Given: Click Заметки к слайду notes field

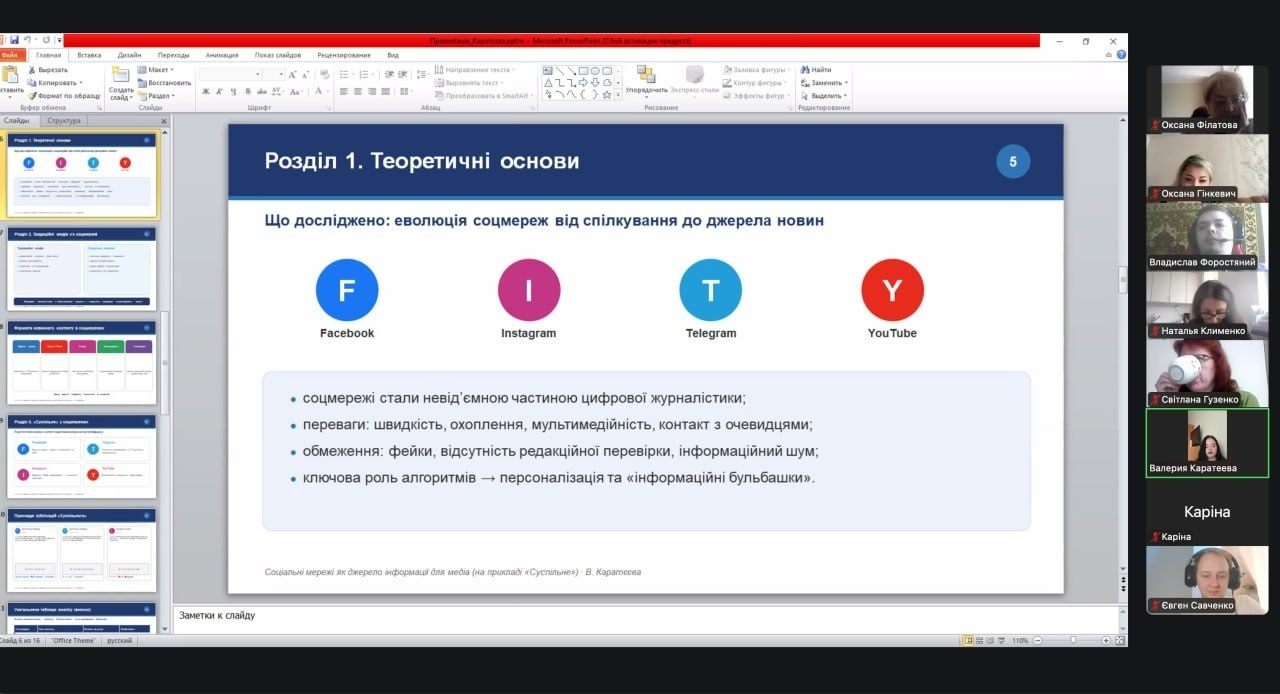Looking at the screenshot, I should pos(645,616).
